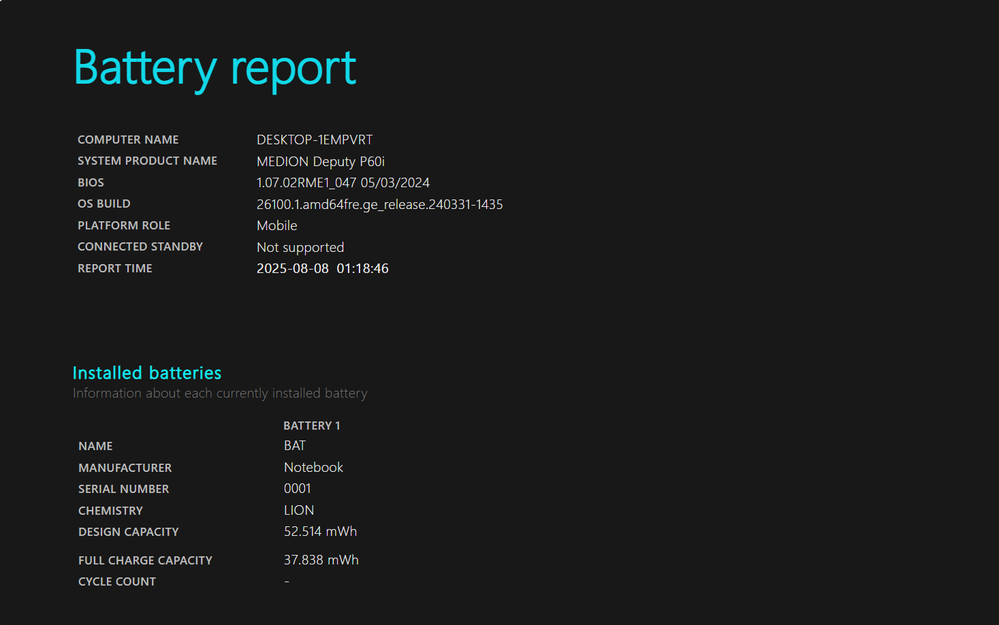
Task: Click the CYCLE COUNT row label
Action: (x=117, y=582)
